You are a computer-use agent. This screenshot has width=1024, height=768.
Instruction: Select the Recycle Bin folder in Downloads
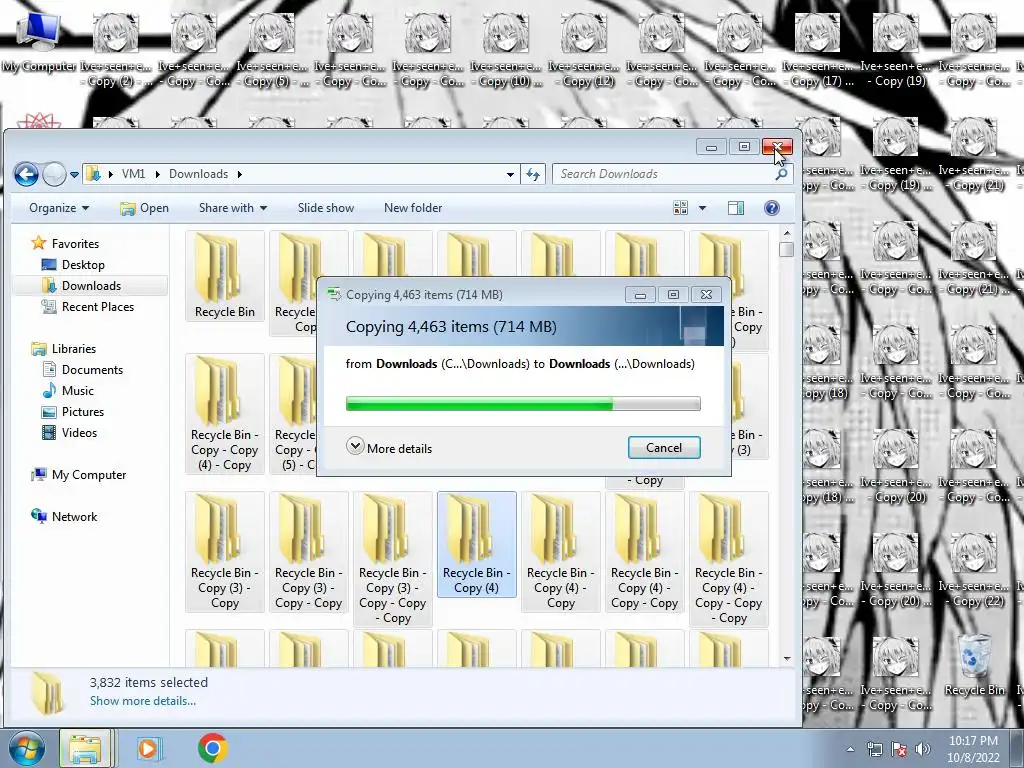tap(225, 276)
